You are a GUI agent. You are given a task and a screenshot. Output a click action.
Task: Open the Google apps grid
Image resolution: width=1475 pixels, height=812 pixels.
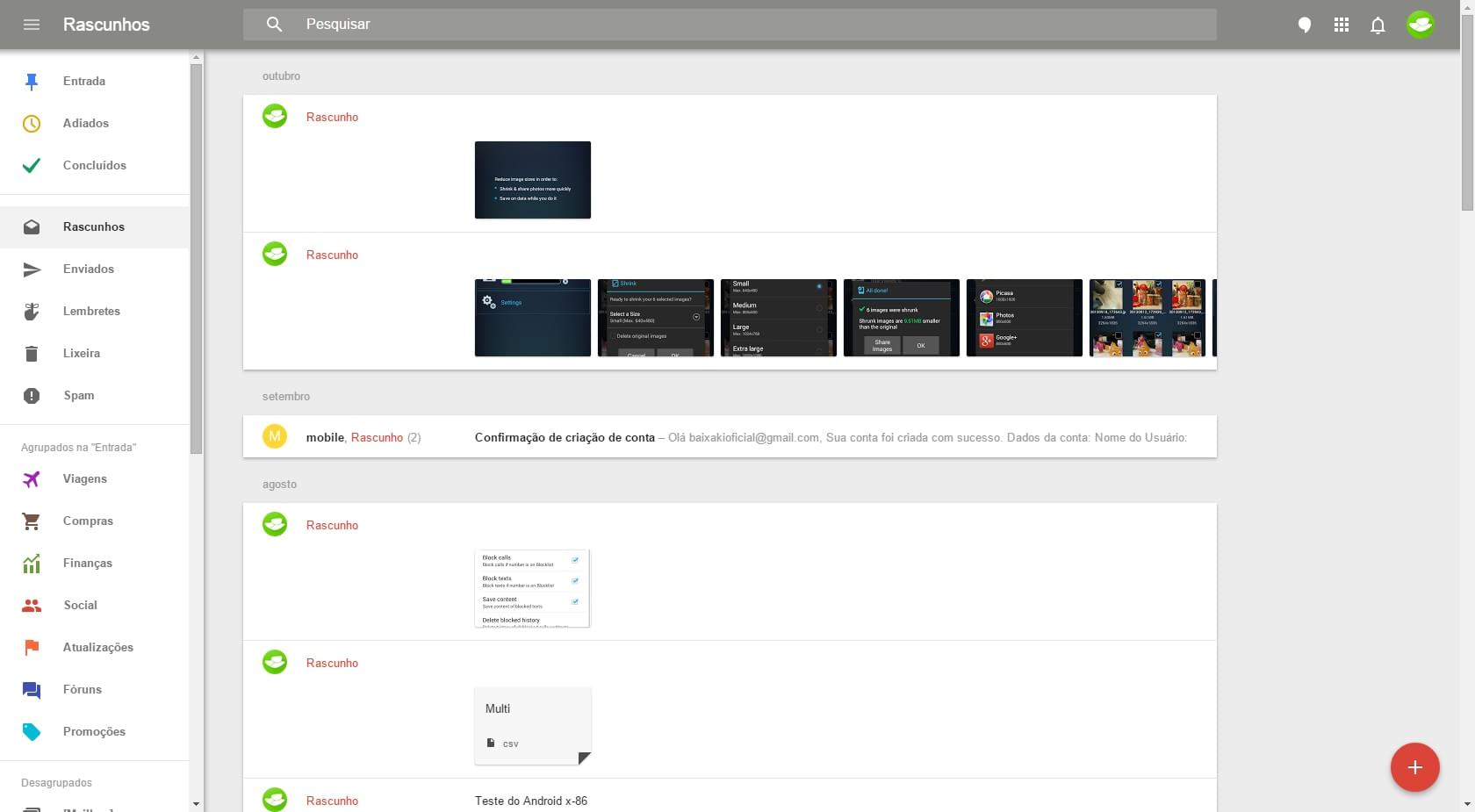1342,25
